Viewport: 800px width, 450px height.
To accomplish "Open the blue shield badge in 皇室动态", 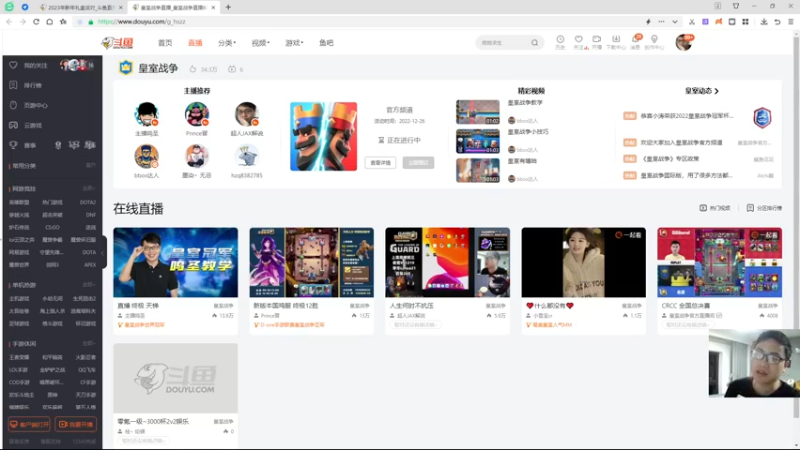I will click(762, 118).
